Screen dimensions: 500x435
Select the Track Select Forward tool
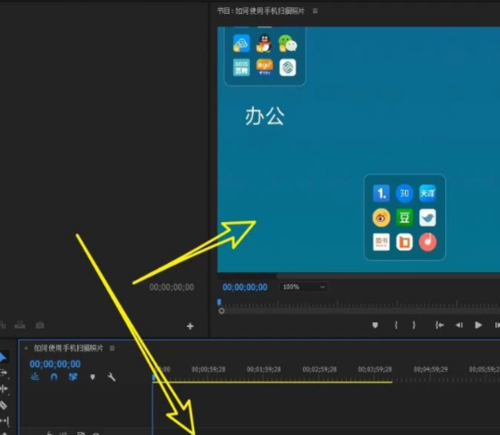click(3, 373)
